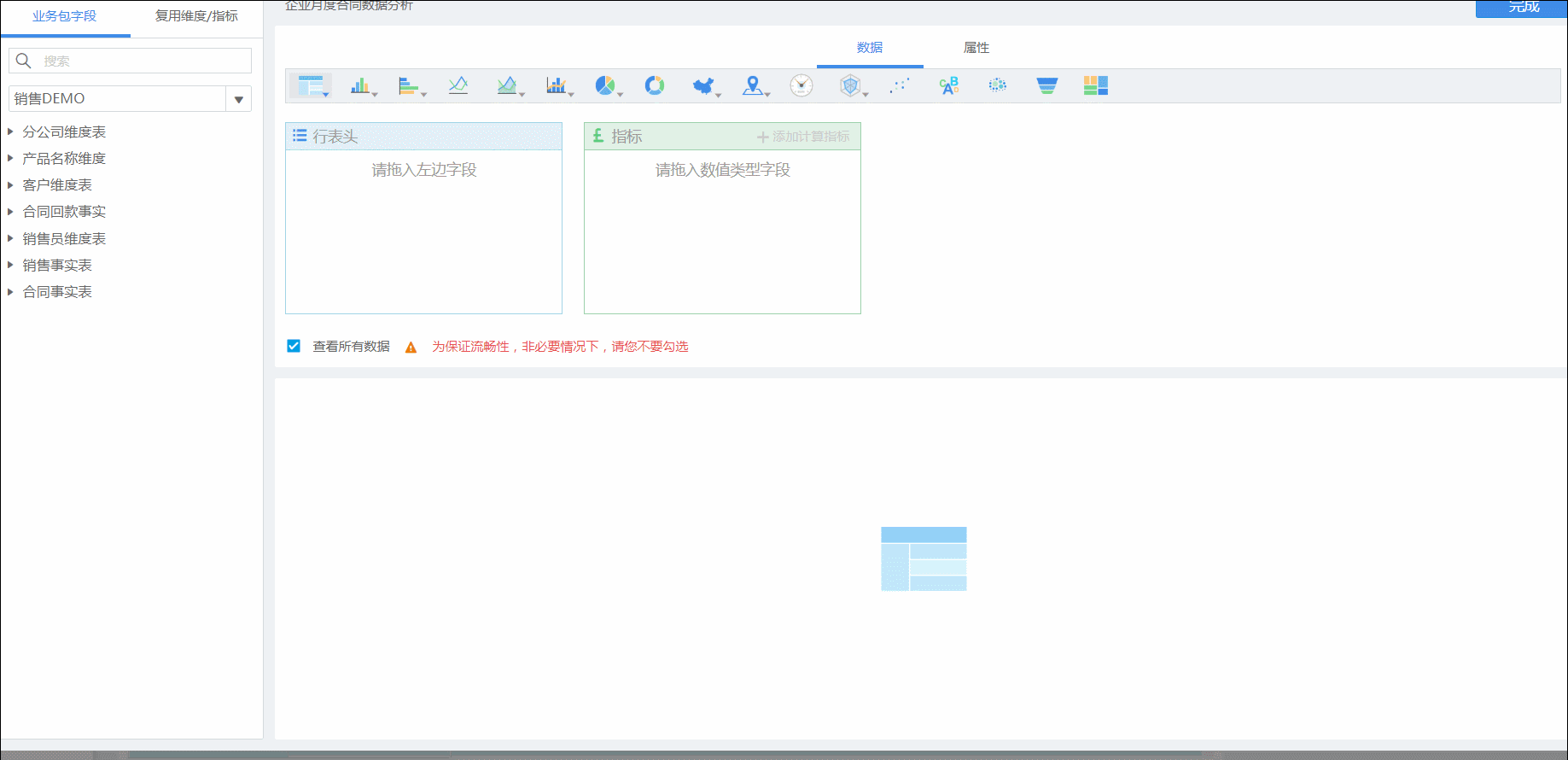Viewport: 1568px width, 760px height.
Task: Select the treemap chart icon
Action: 1095,85
